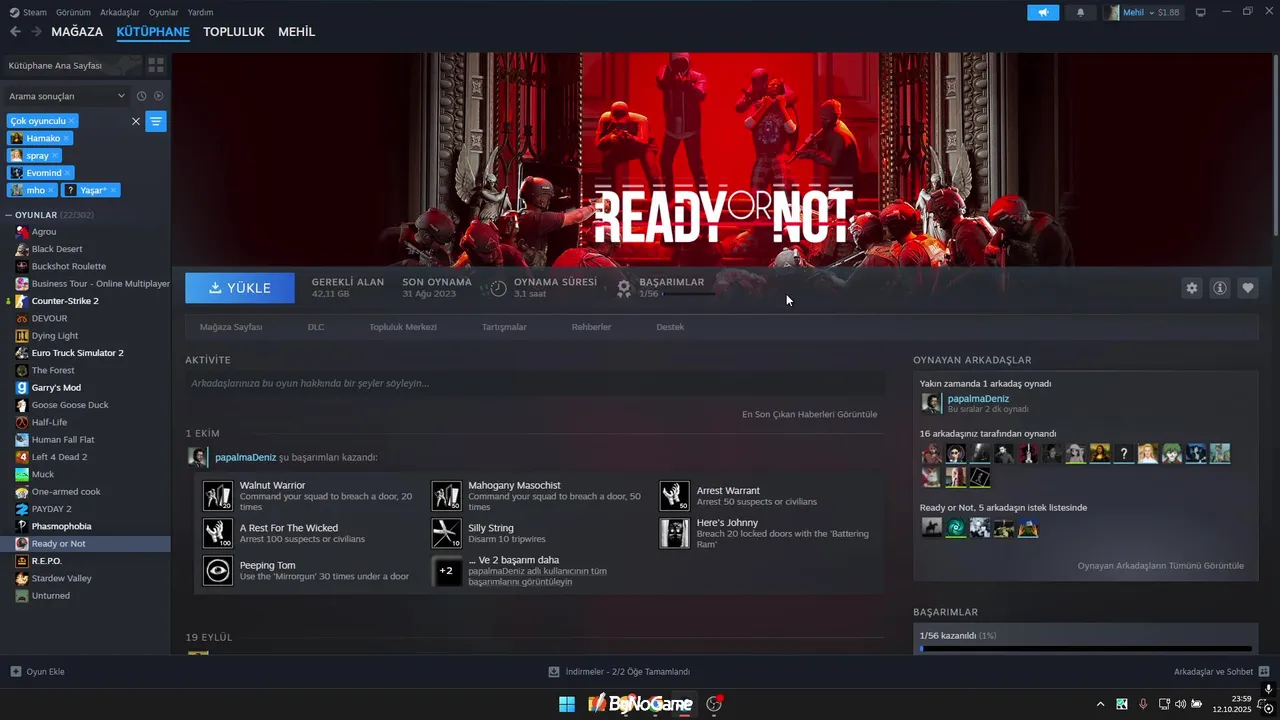Open Arkadaşlar ve Sohbet panel
Image resolution: width=1280 pixels, height=720 pixels.
[x=1222, y=672]
